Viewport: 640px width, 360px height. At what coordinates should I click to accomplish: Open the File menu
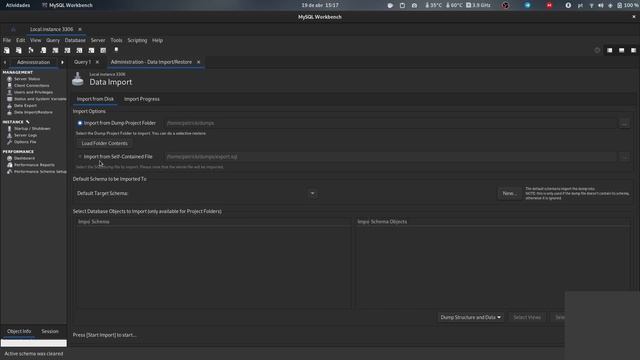[x=7, y=40]
